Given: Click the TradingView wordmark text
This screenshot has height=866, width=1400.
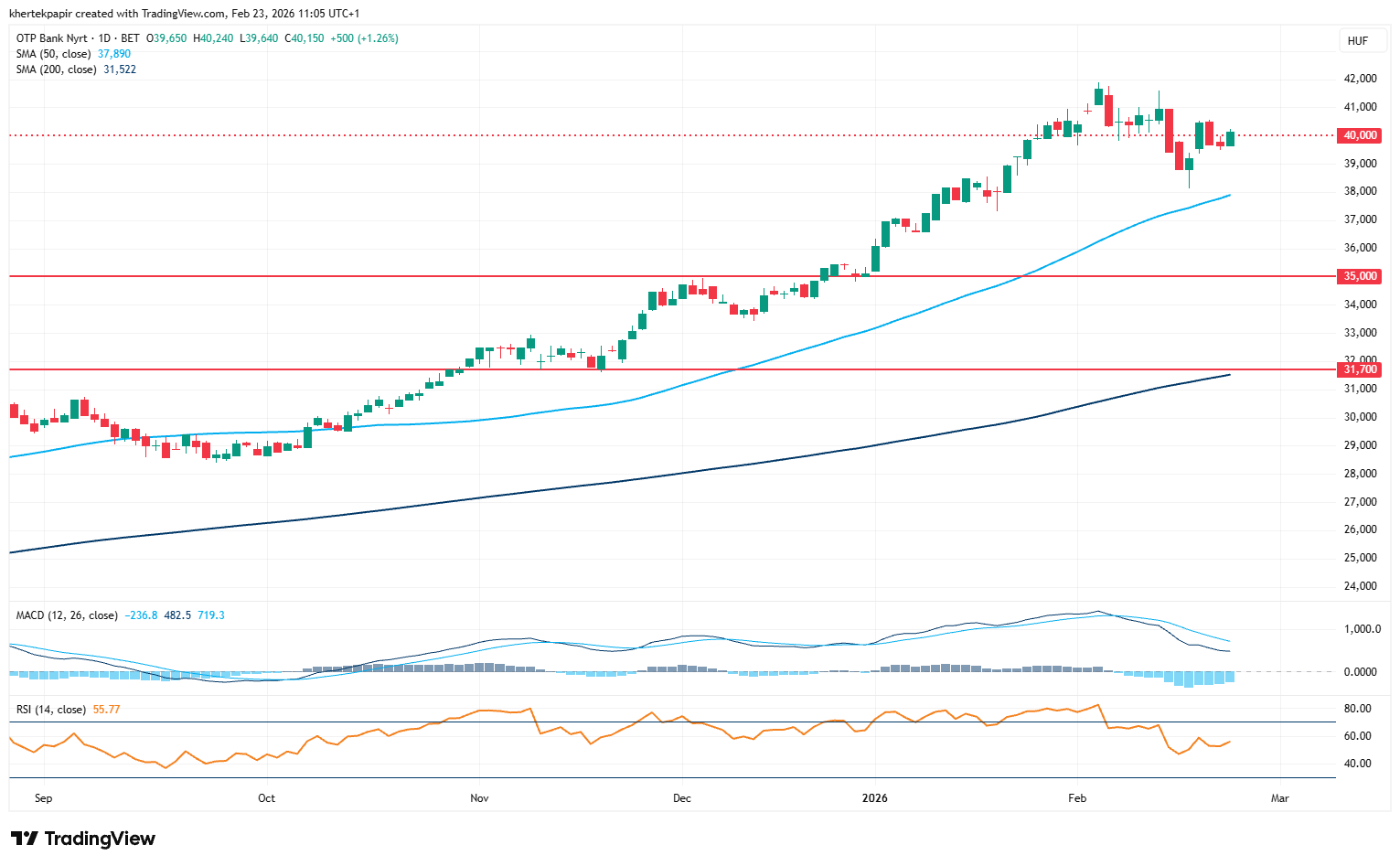Looking at the screenshot, I should coord(100,839).
